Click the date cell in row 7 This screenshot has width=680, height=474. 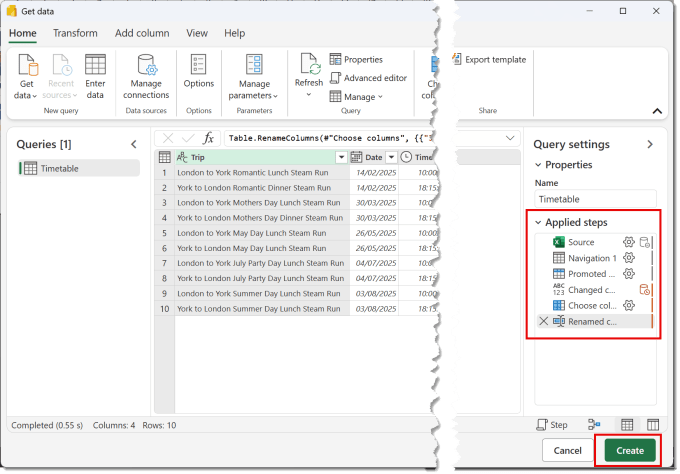click(376, 263)
